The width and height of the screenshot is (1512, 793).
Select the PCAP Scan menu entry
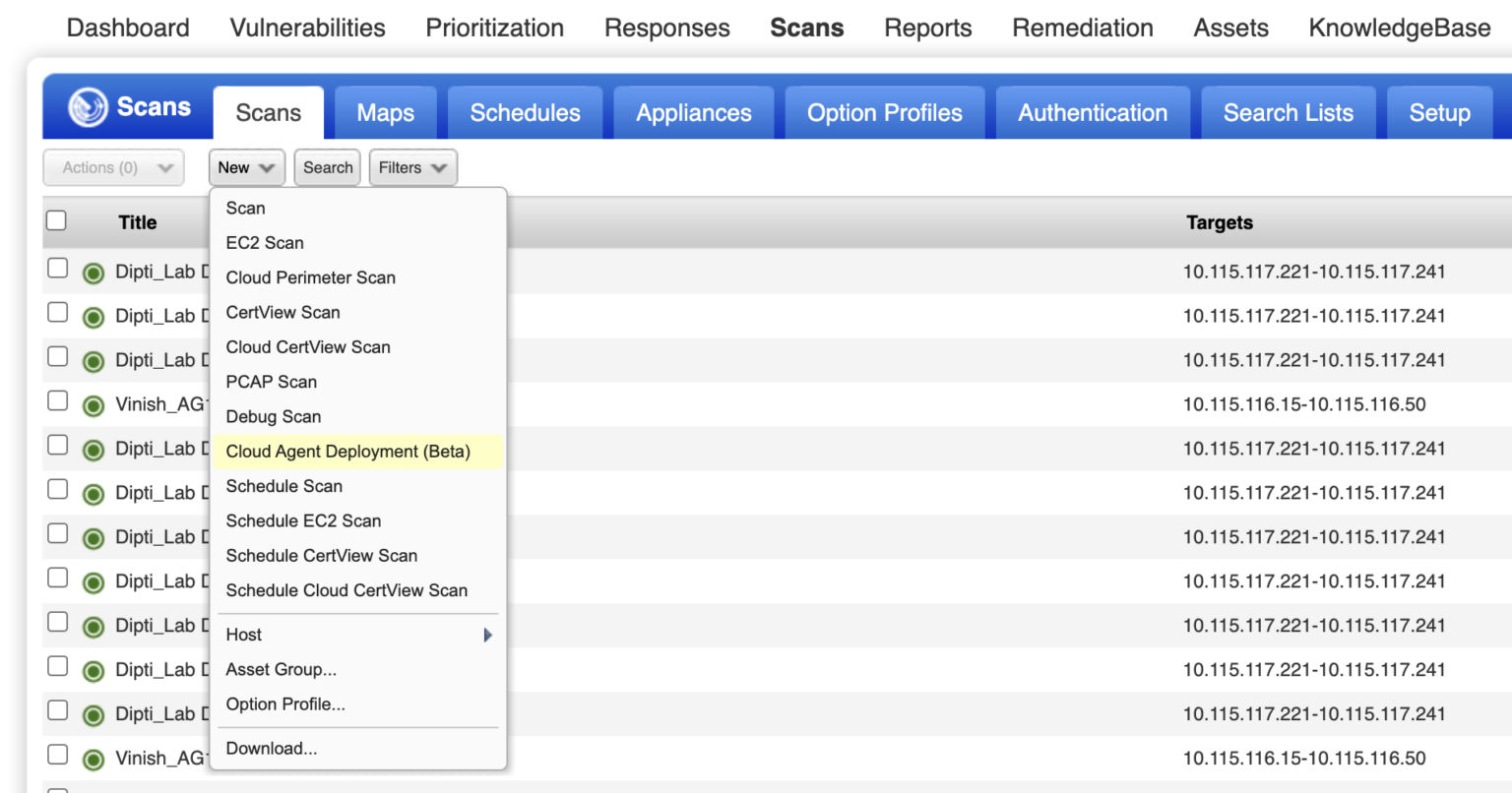coord(271,382)
